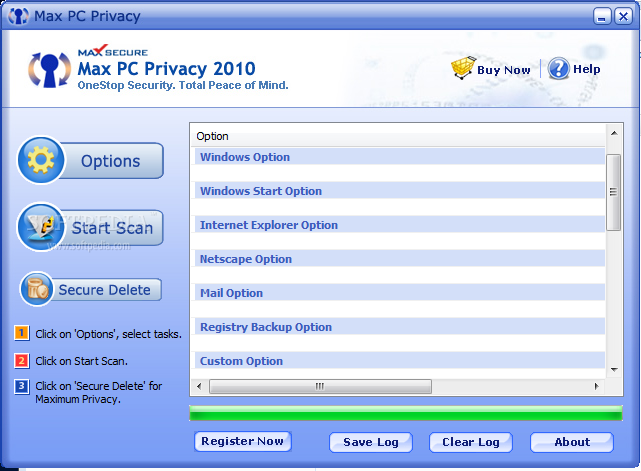This screenshot has width=641, height=471.
Task: Open the About dialog button
Action: [572, 442]
